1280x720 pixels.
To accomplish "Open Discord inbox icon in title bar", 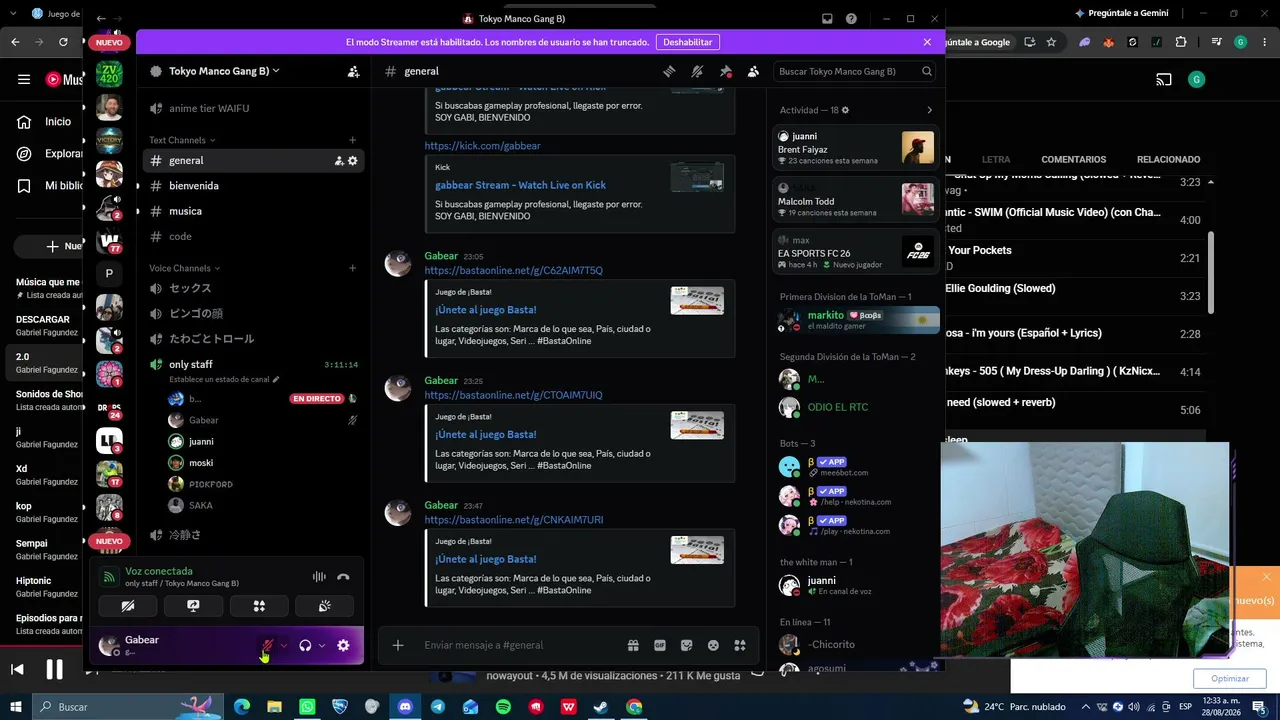I will [x=827, y=18].
